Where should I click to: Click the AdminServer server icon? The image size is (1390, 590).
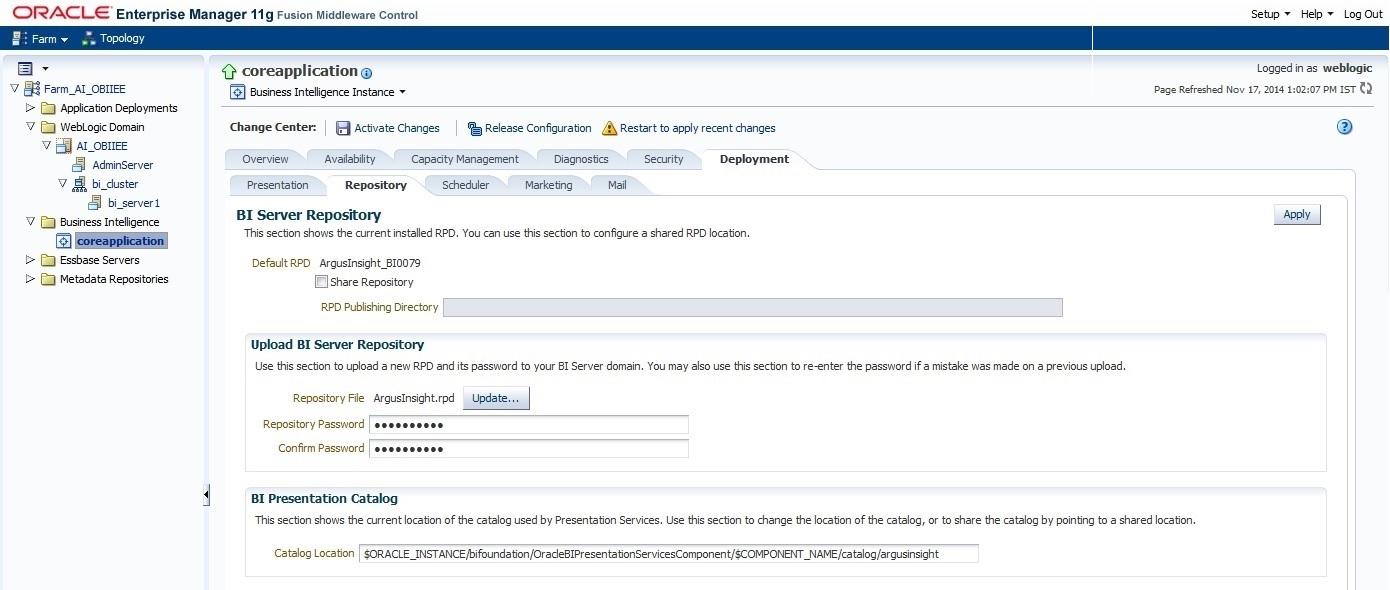click(80, 165)
